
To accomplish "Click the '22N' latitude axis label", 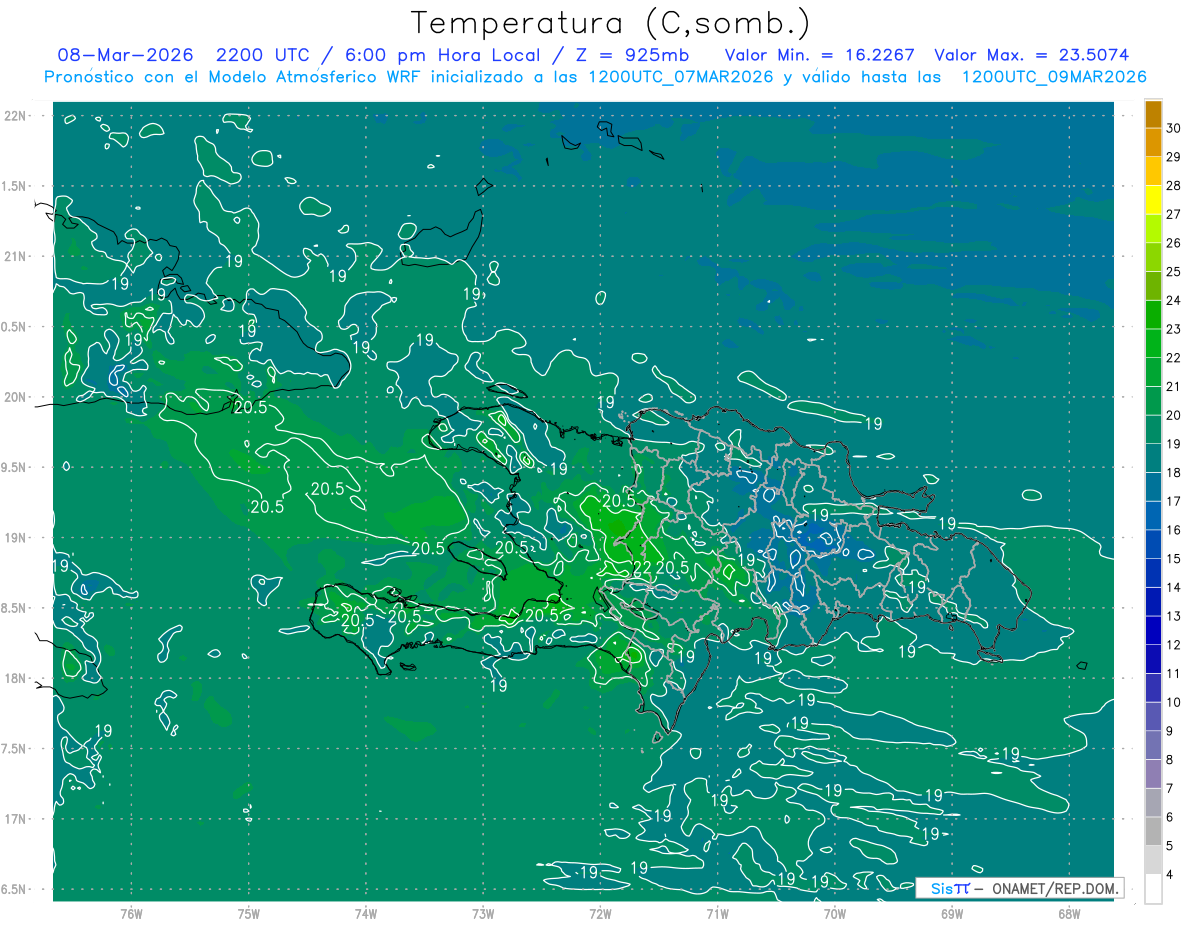I will [15, 115].
